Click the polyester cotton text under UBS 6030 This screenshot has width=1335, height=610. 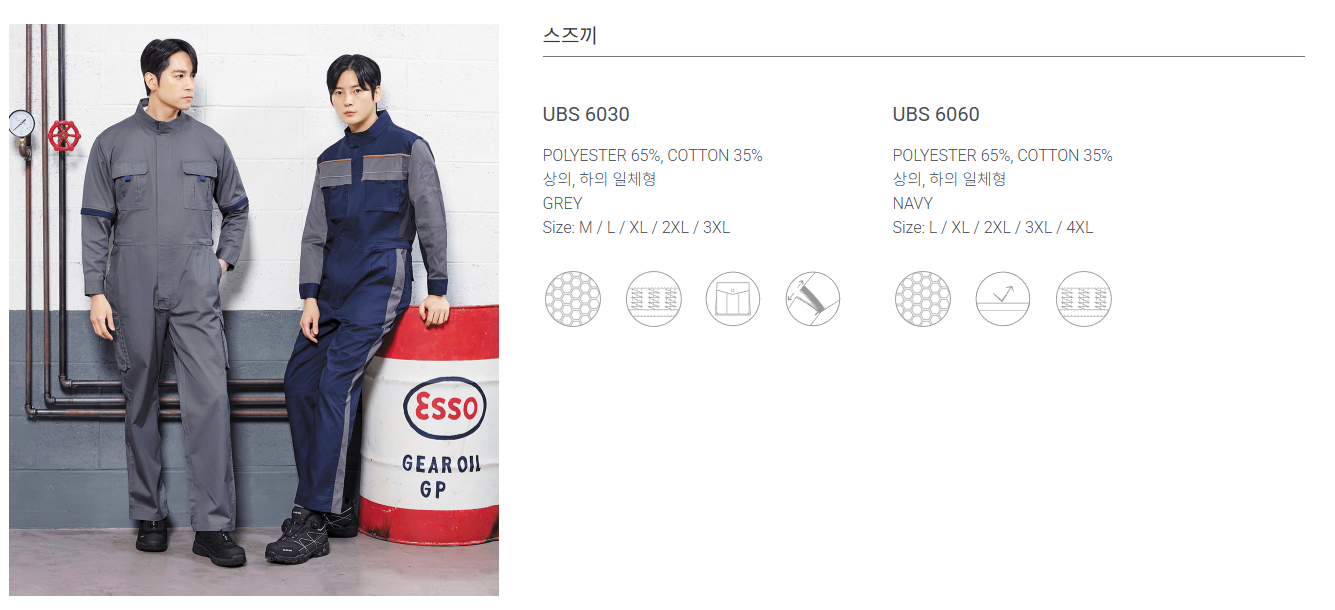[x=653, y=155]
